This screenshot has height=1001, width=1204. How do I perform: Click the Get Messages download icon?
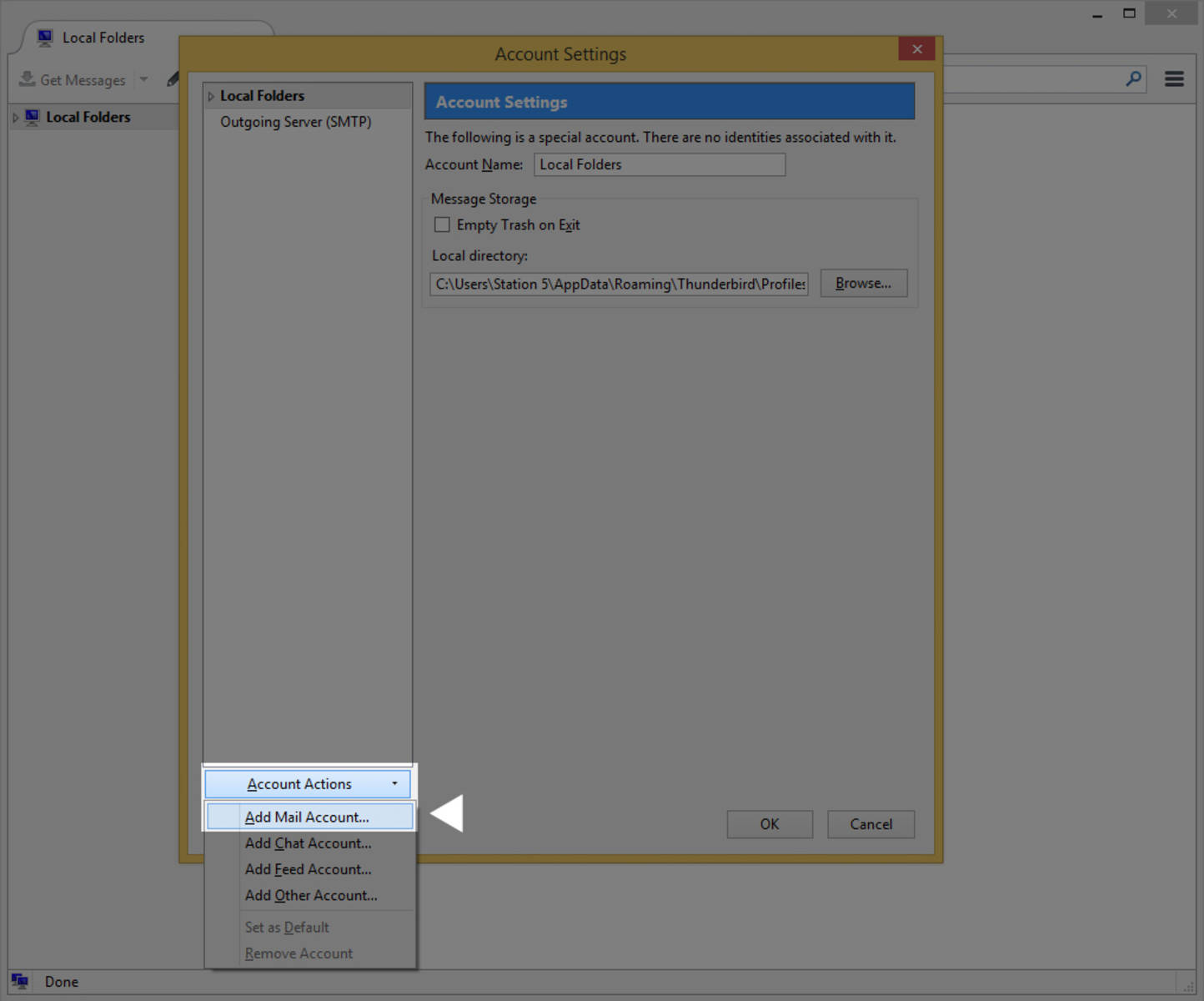tap(28, 79)
